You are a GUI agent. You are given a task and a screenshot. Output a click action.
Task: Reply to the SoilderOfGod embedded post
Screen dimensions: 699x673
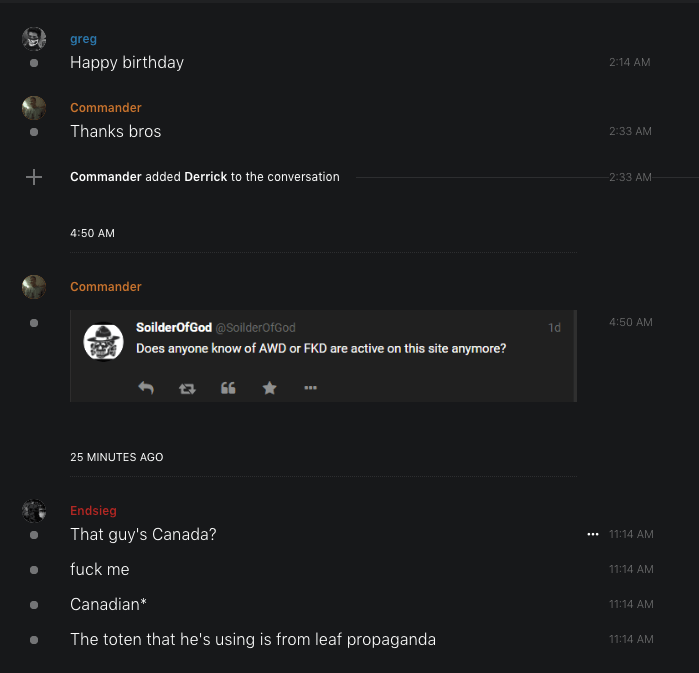pos(146,388)
